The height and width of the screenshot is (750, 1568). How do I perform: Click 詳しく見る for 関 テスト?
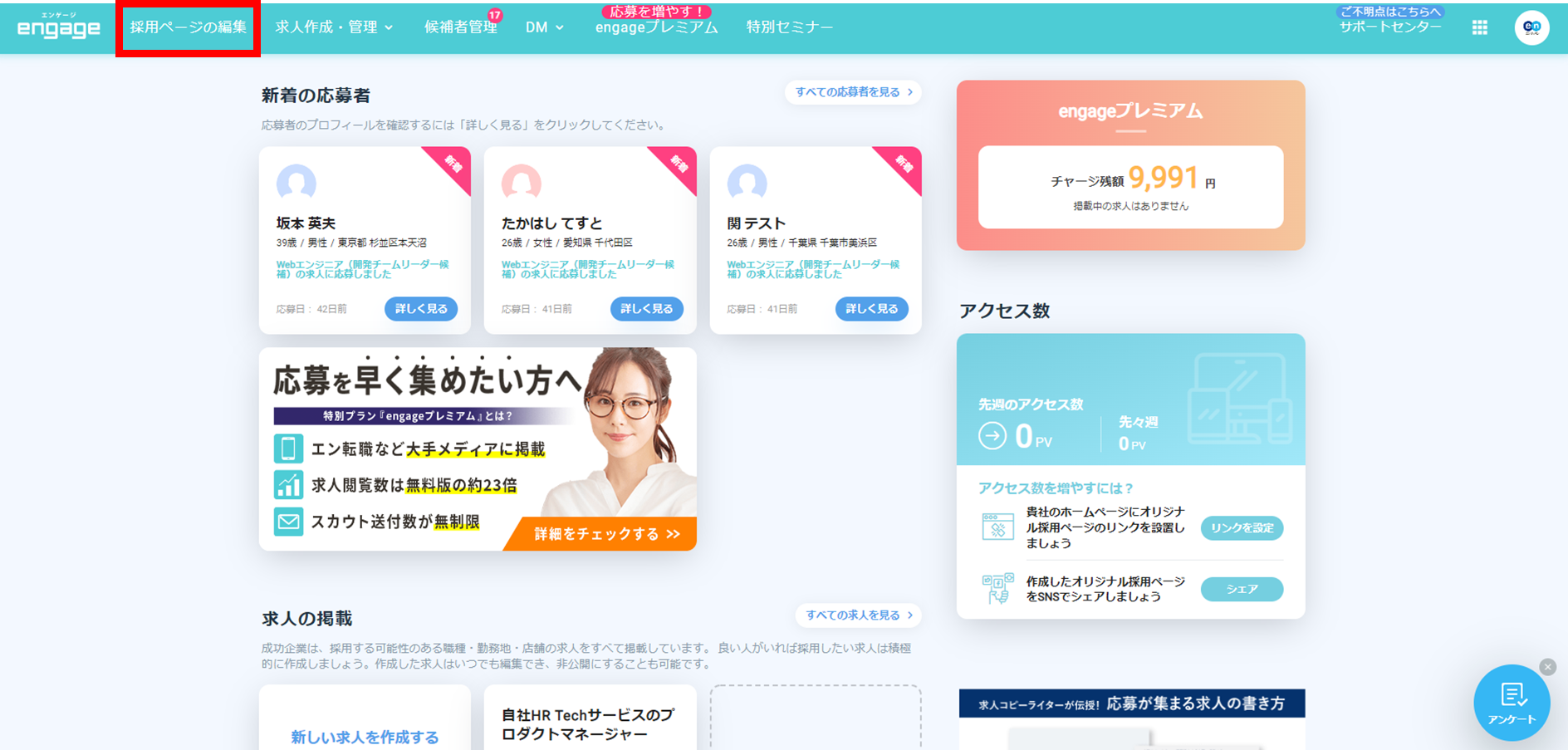[x=872, y=309]
